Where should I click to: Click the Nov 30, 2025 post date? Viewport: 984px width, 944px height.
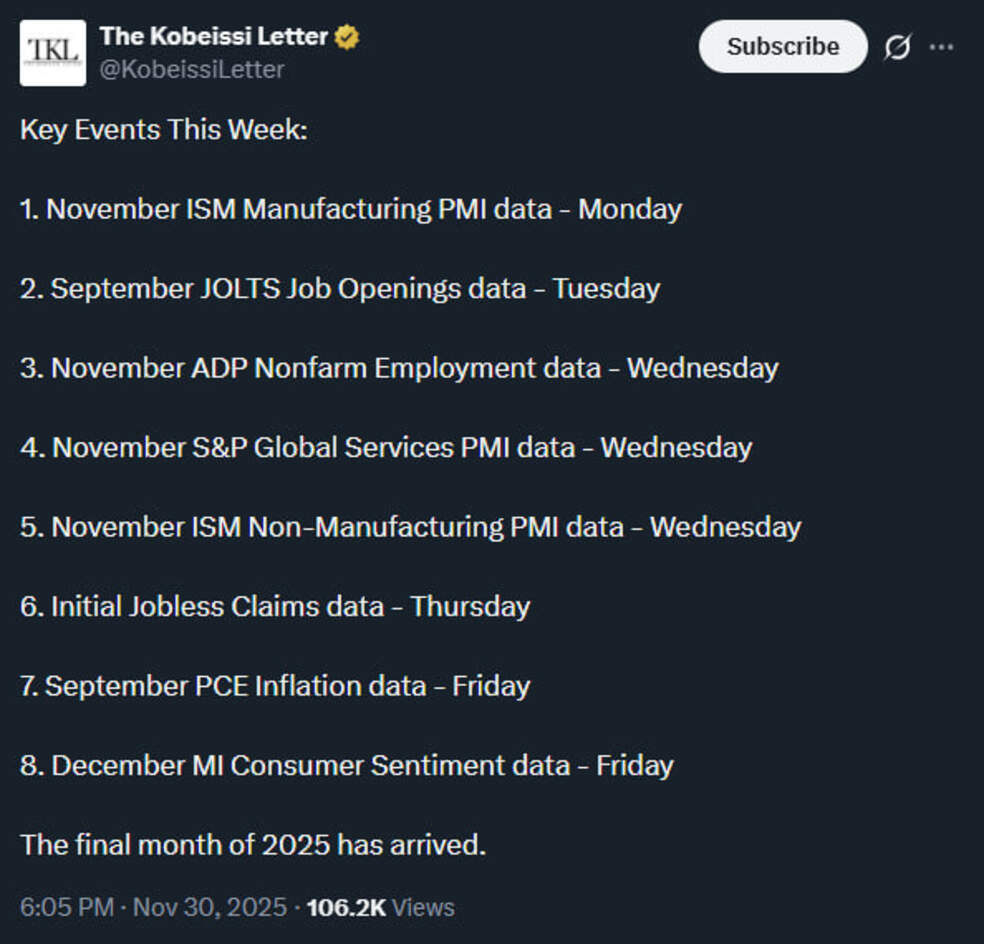tap(209, 907)
